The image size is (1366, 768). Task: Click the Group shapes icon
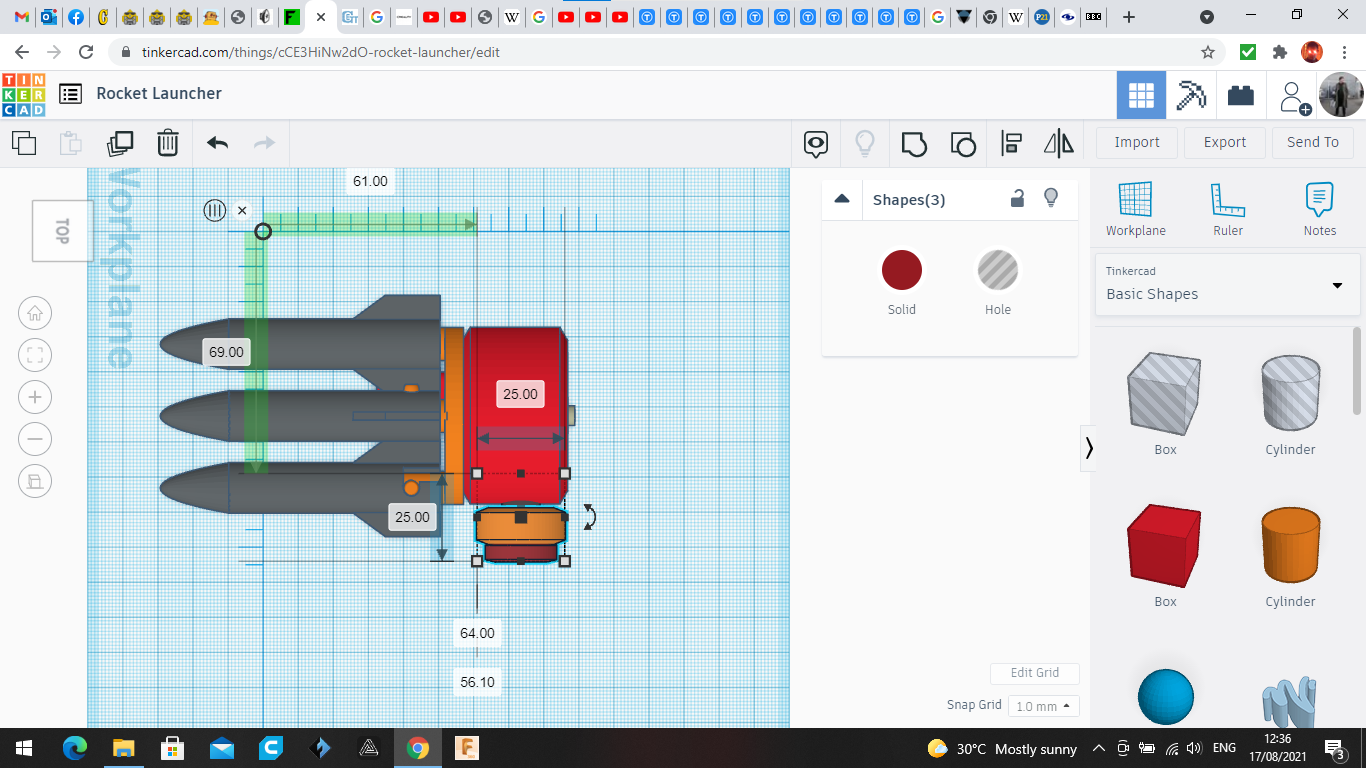tap(914, 143)
